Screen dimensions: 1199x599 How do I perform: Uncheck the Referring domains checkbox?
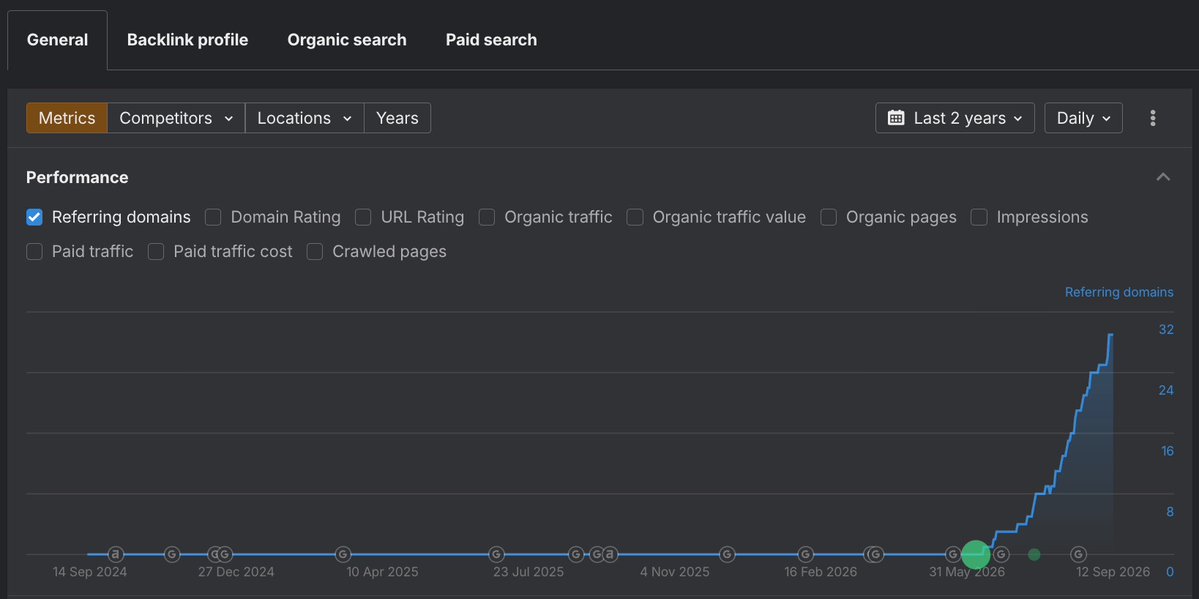tap(34, 217)
